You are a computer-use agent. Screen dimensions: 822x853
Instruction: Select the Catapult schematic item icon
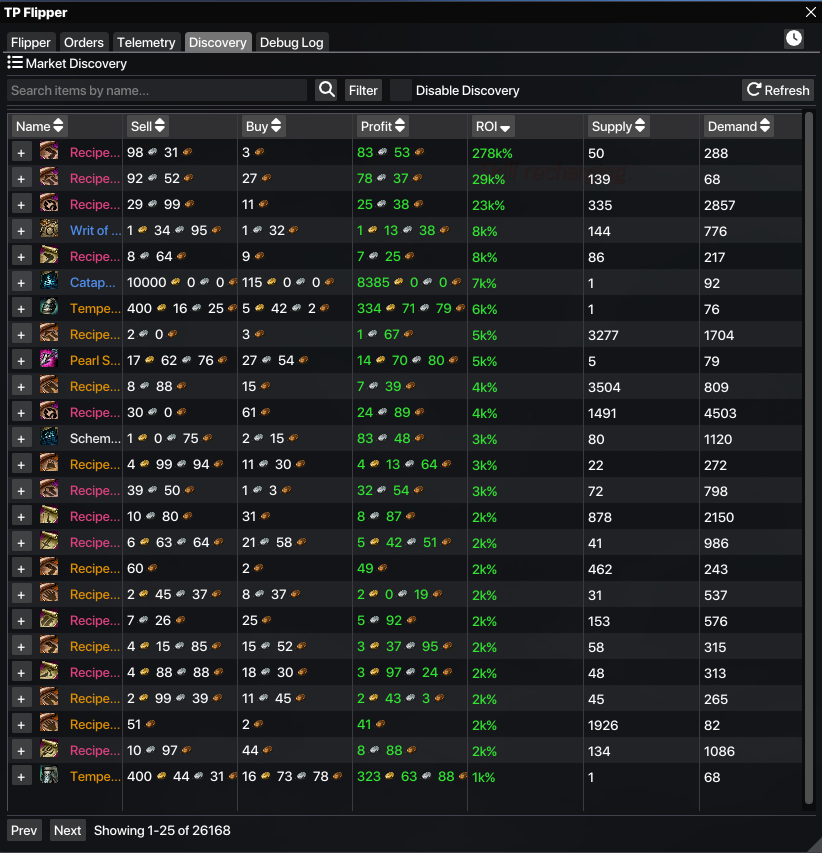pos(49,282)
